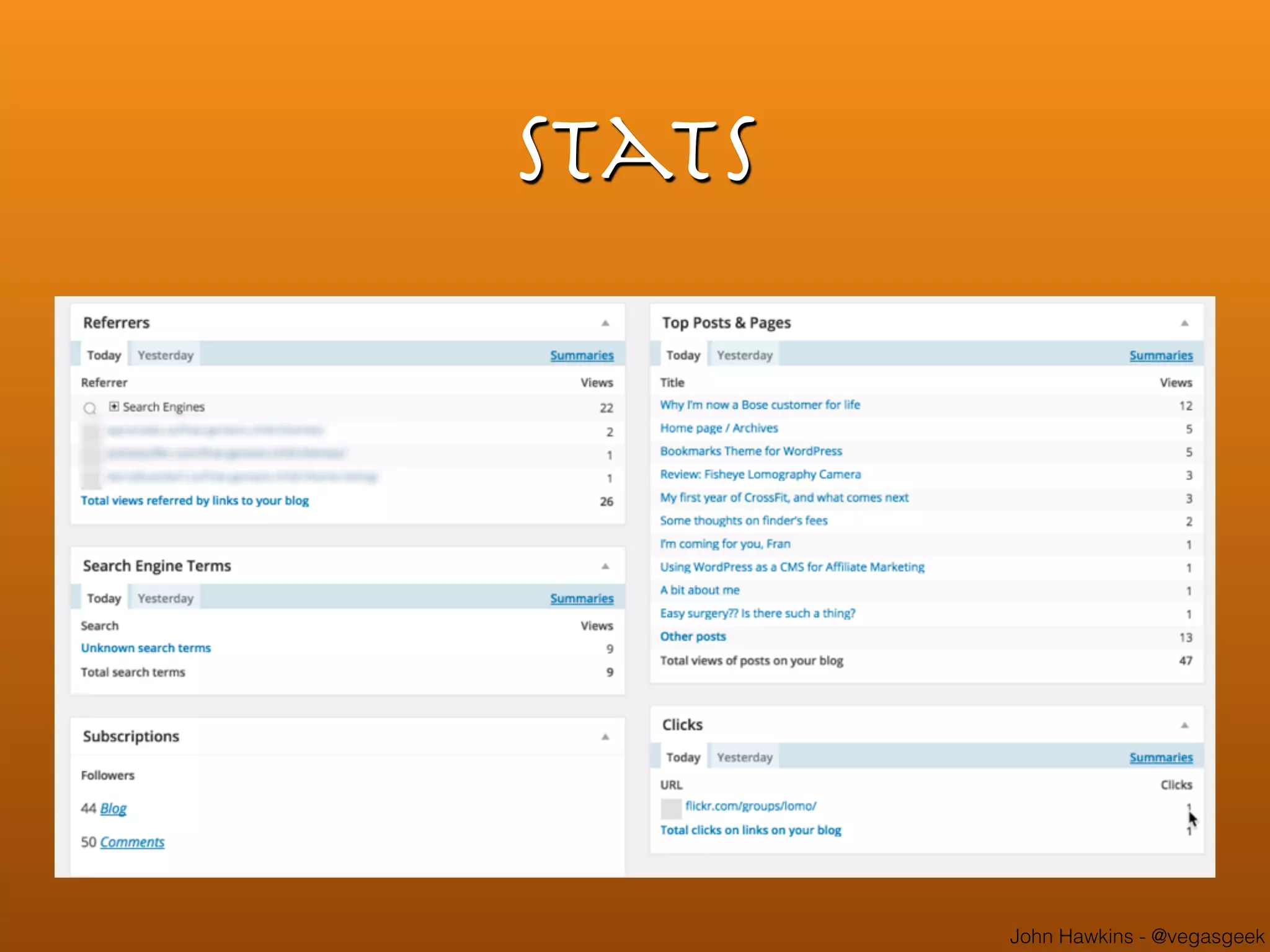Open Summaries link in Top Posts & Pages

[1161, 355]
